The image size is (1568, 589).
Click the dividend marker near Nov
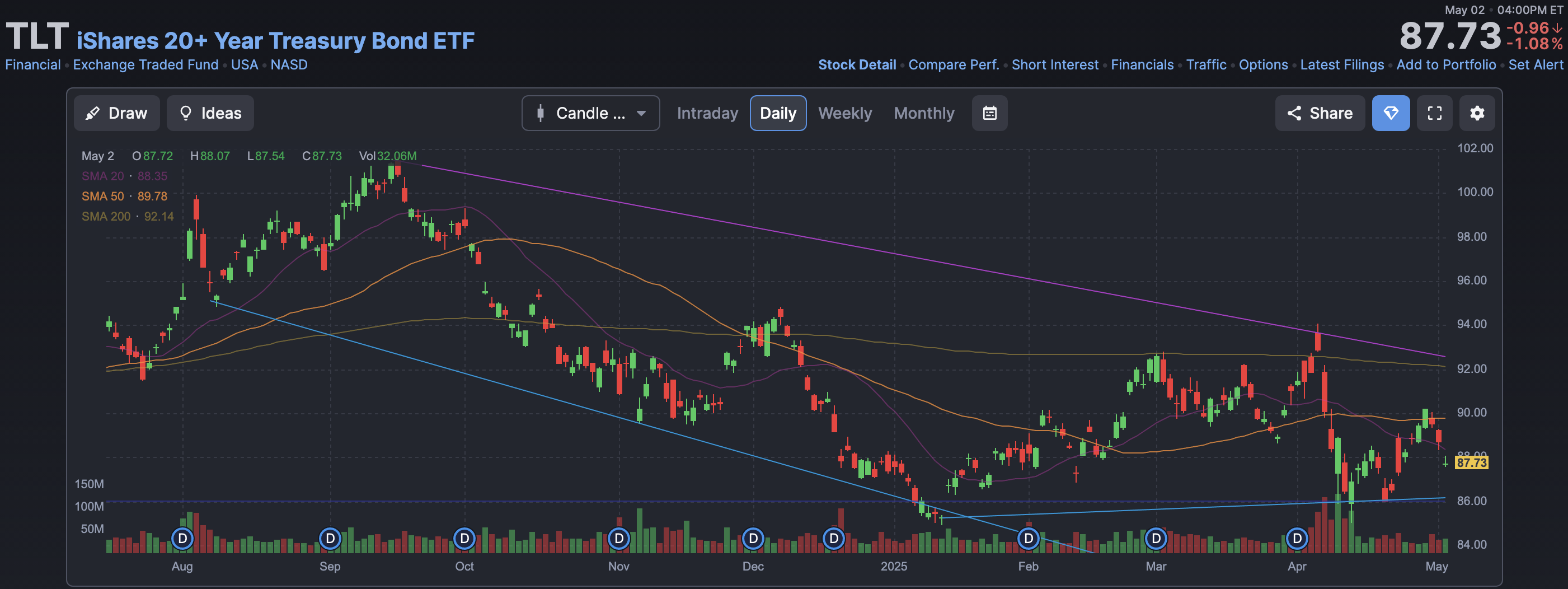pyautogui.click(x=619, y=539)
